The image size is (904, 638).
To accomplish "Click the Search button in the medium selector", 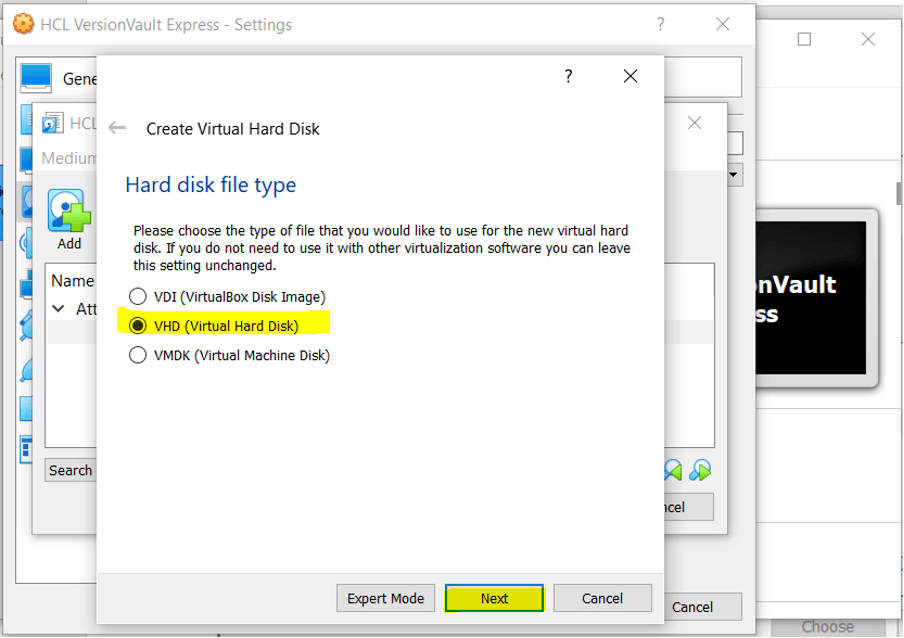I will pos(70,470).
